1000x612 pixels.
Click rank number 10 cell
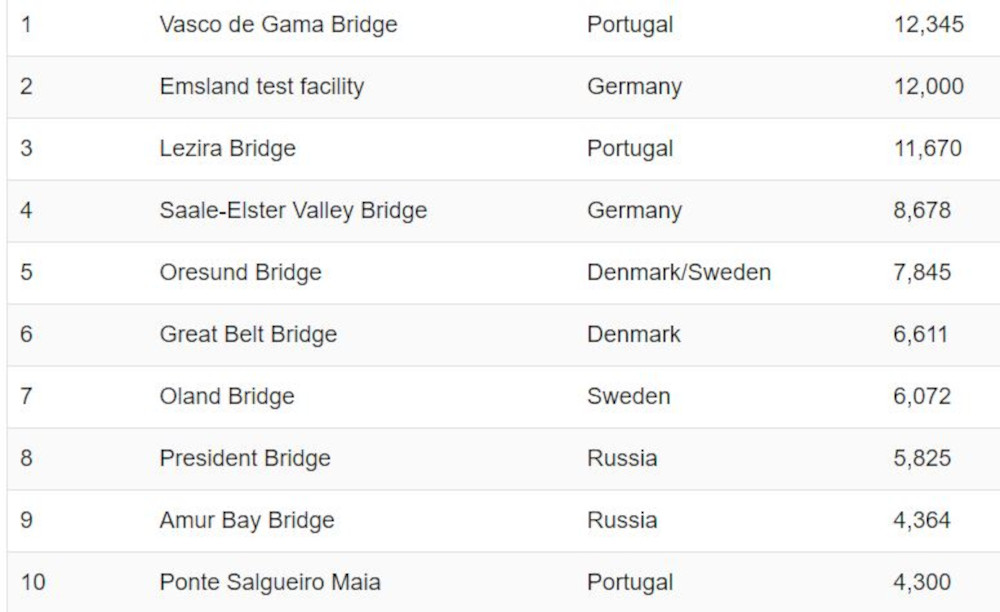pos(32,582)
